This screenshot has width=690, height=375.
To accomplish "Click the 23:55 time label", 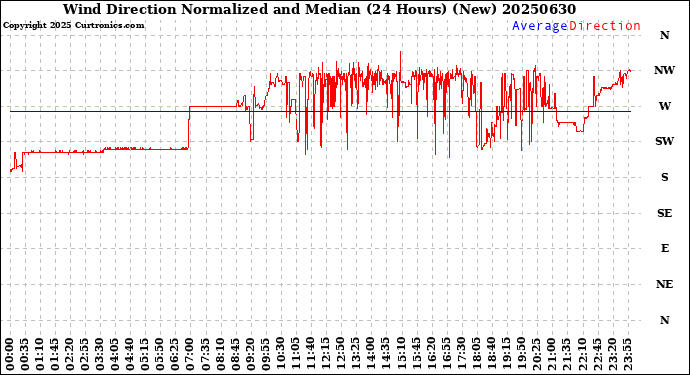I will (628, 354).
